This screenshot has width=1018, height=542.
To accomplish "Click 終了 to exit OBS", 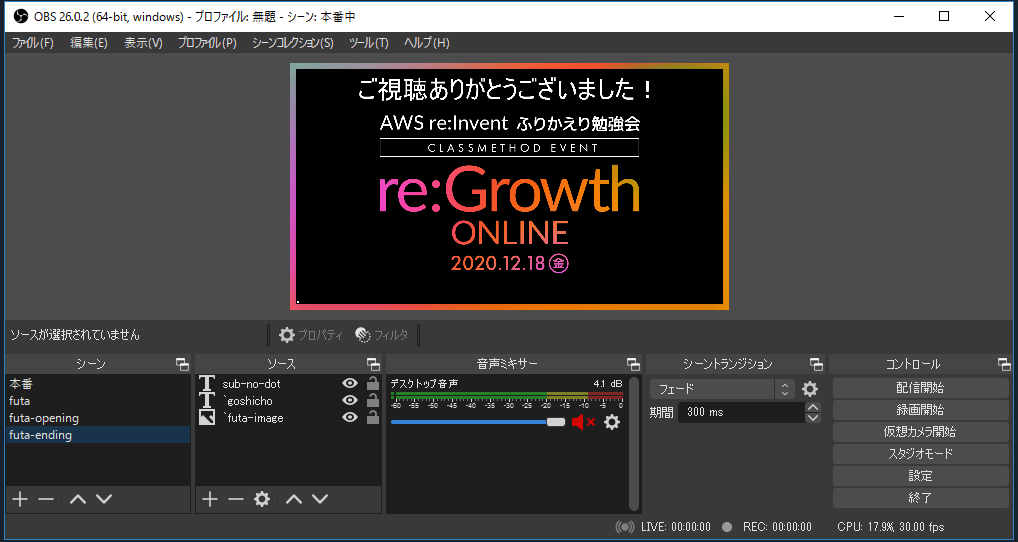I will [920, 499].
